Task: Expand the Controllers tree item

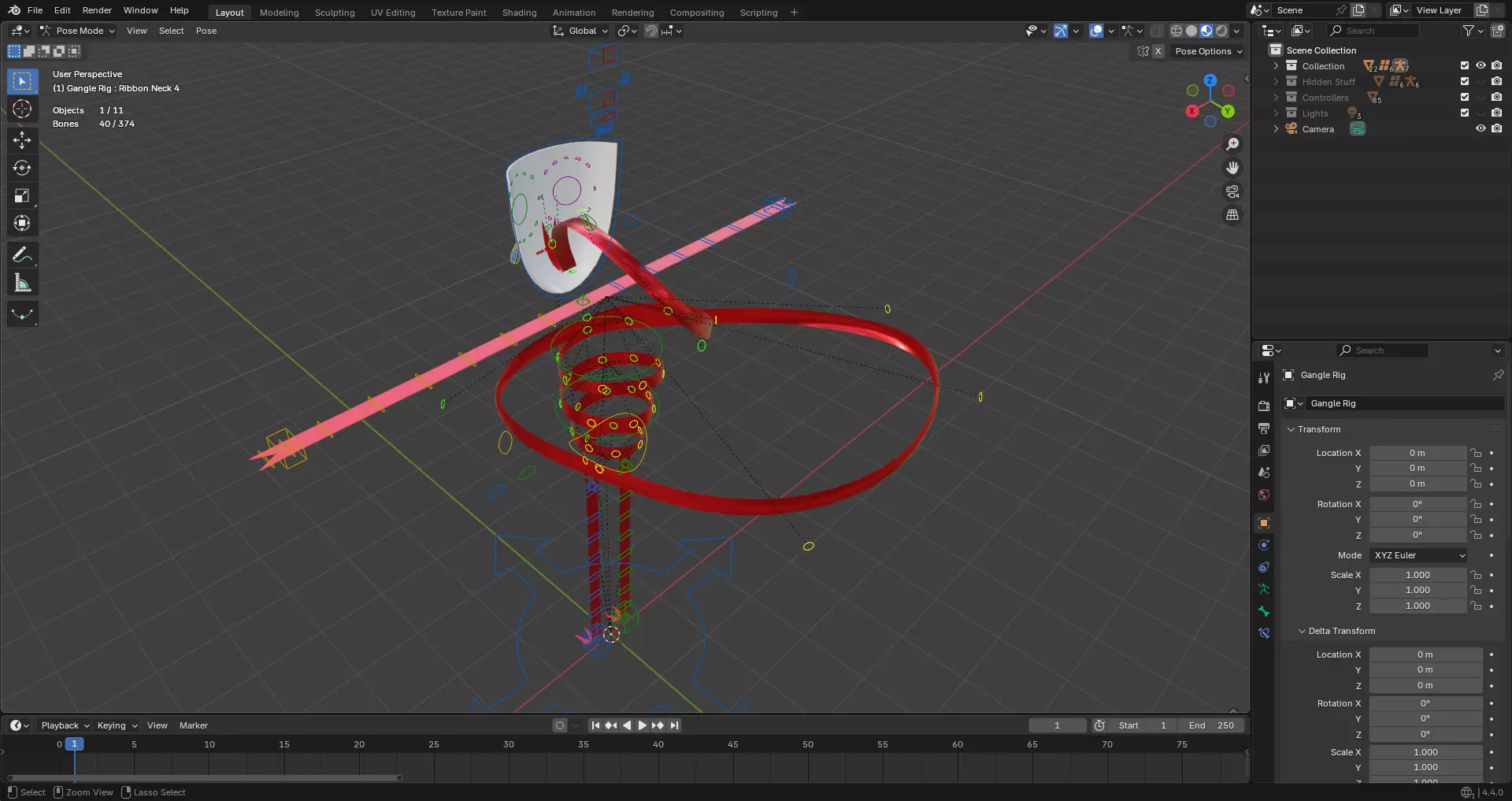Action: 1276,98
